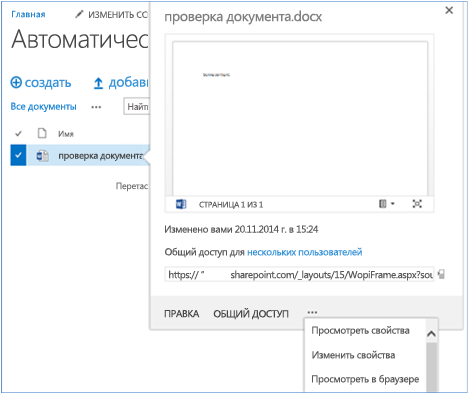Click the upload arrow icon for добавить
This screenshot has width=469, height=394.
[98, 83]
